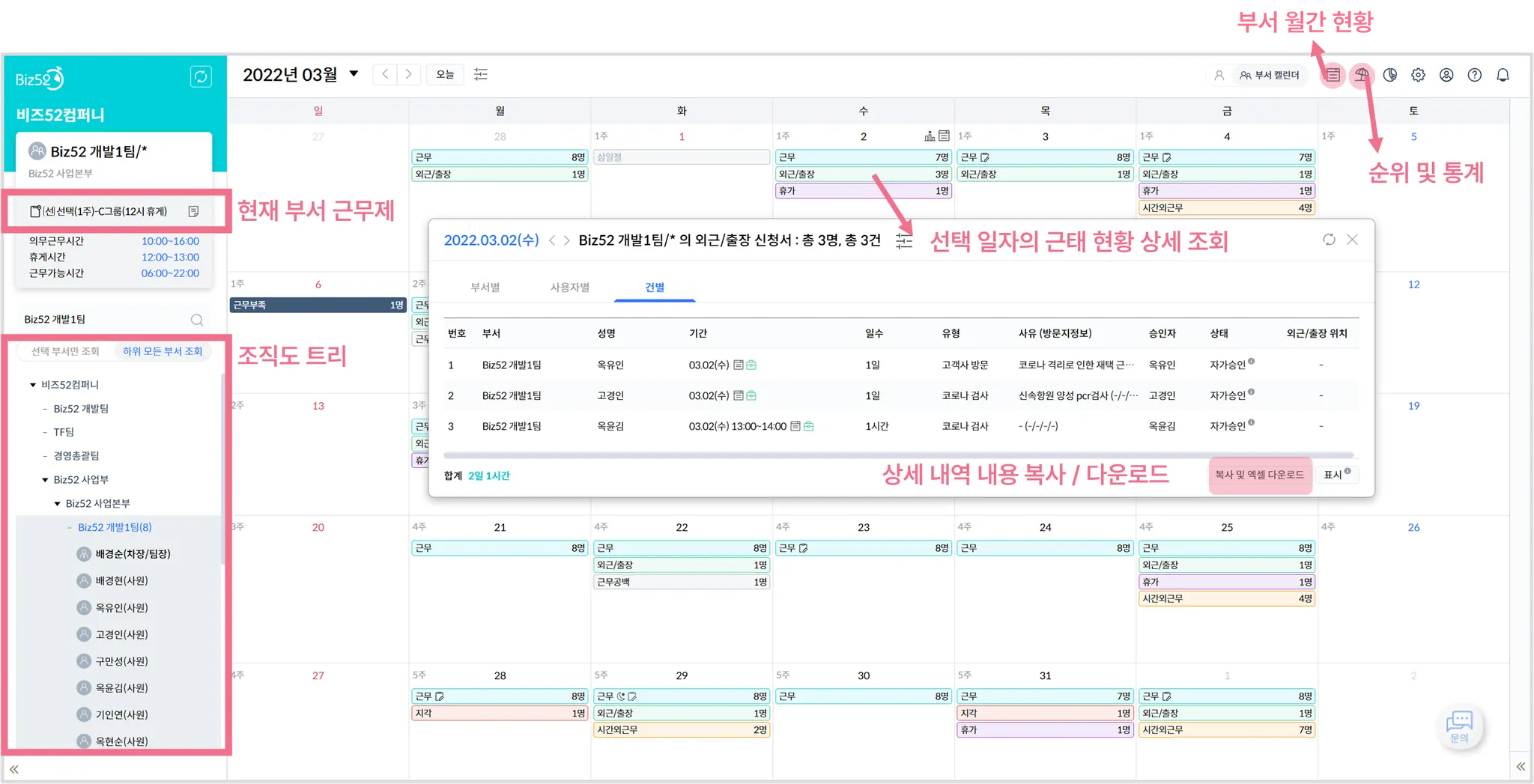
Task: Collapse the left sidebar with double chevron
Action: 13,769
